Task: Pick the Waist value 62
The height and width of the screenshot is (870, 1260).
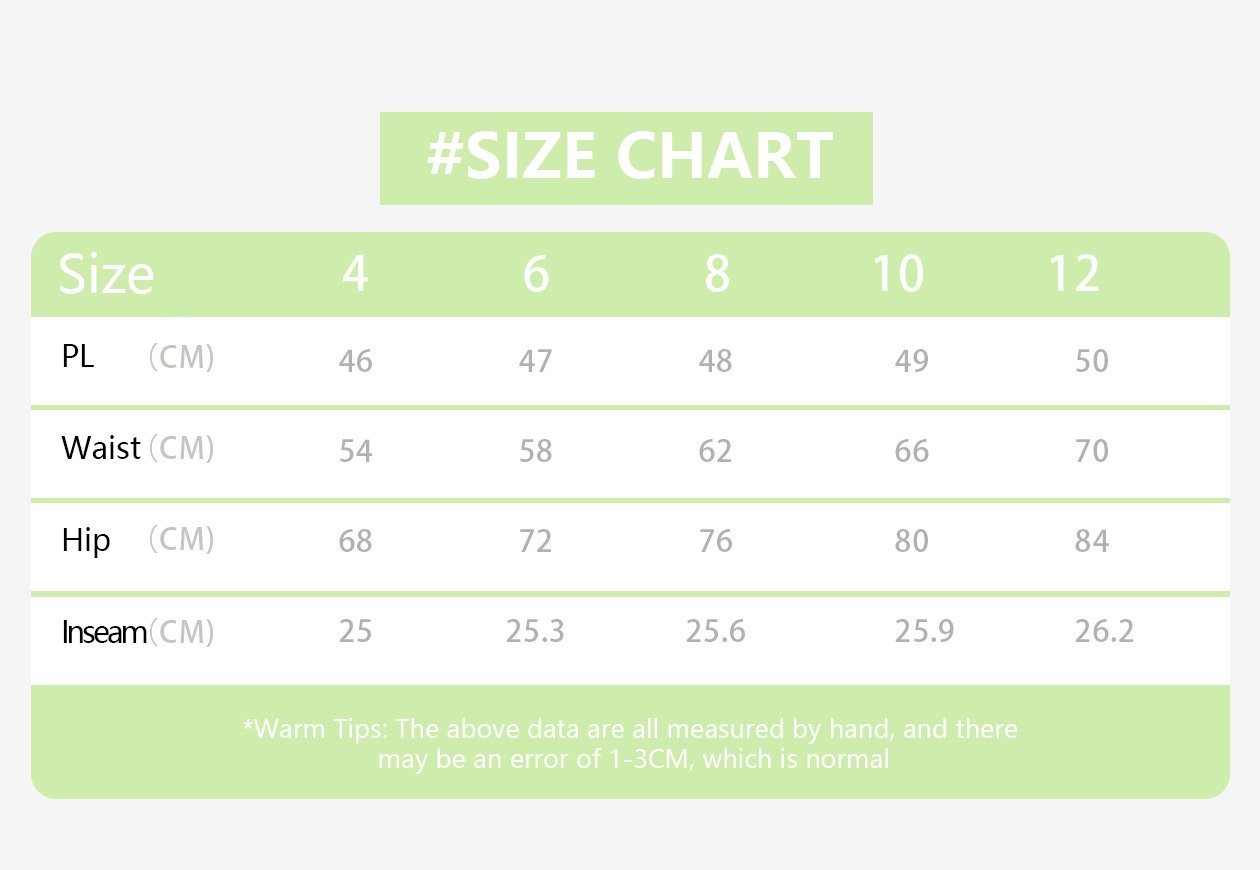Action: click(715, 451)
